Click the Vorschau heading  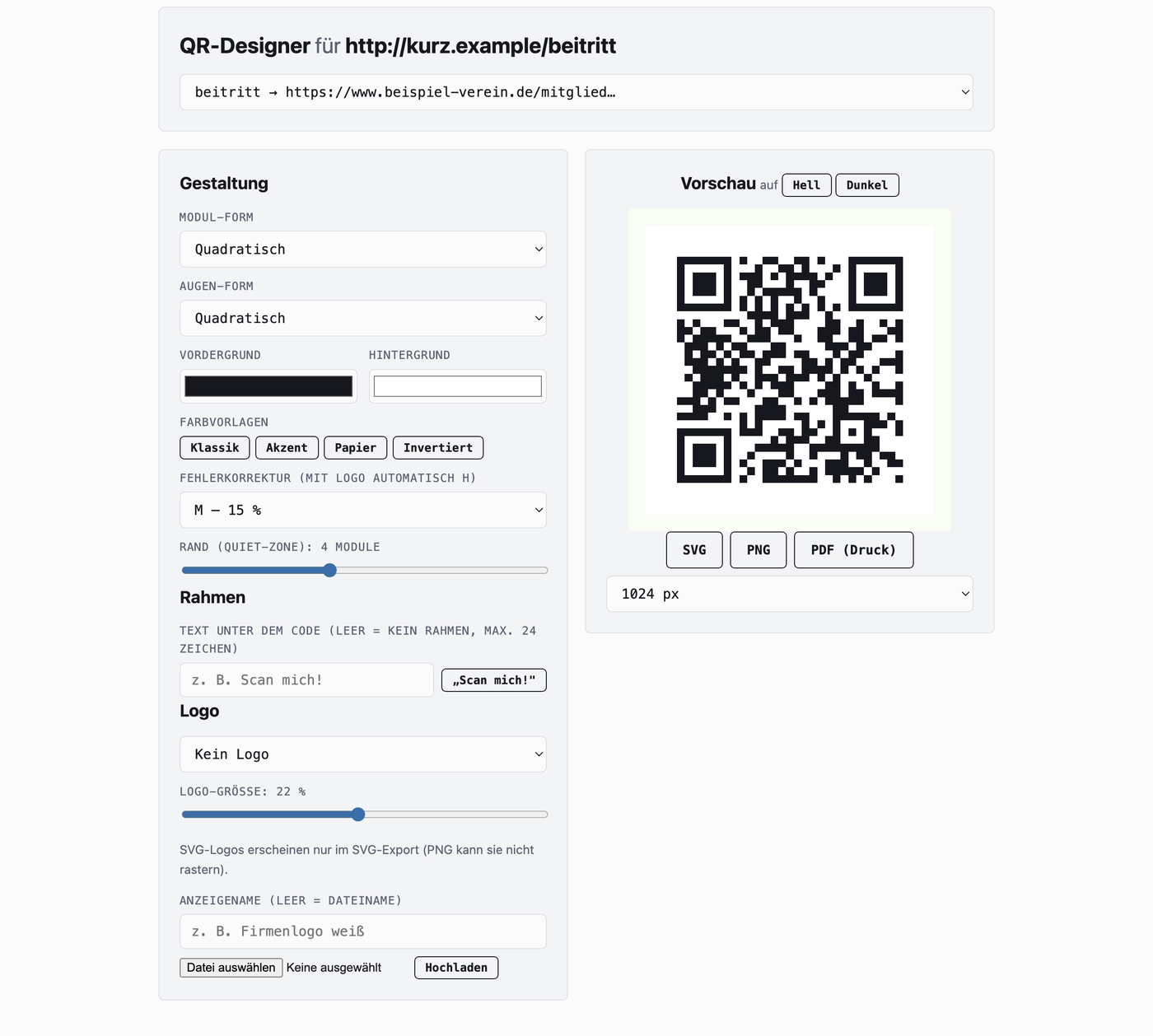pos(718,184)
